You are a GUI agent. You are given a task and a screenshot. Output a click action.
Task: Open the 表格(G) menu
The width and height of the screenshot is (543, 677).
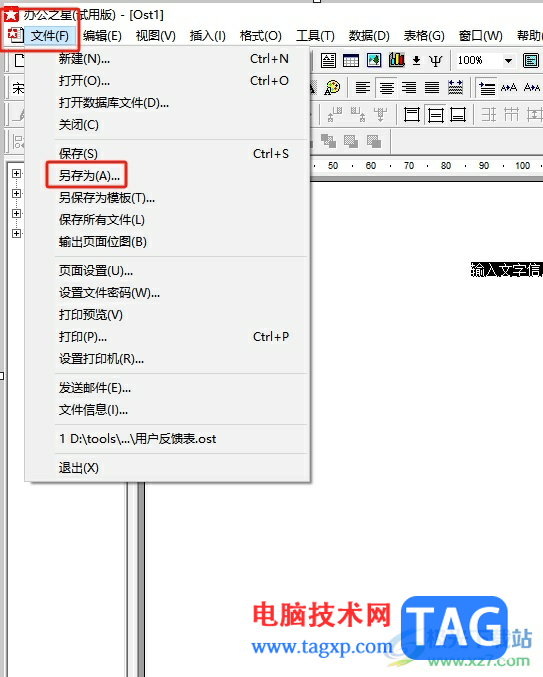tap(424, 35)
